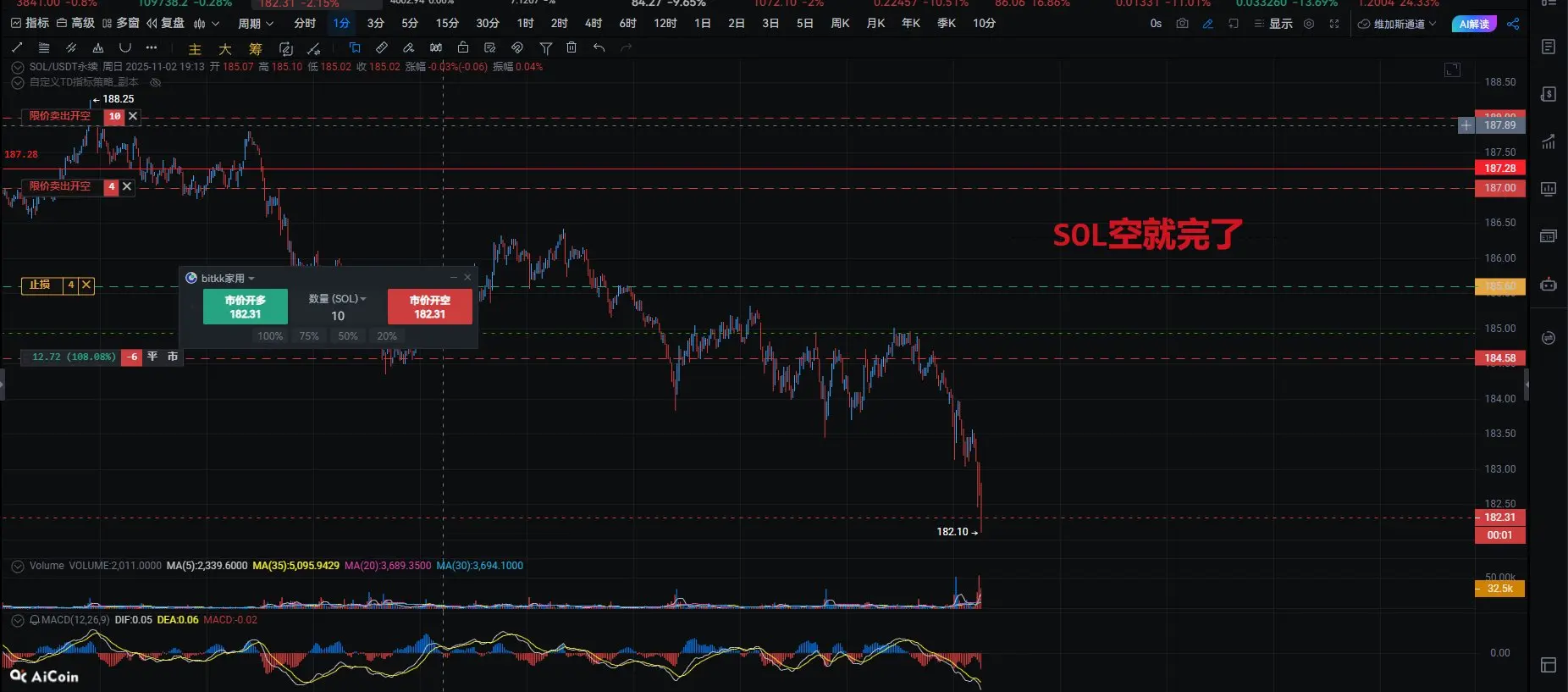Share the chart via share icon
The width and height of the screenshot is (1568, 692).
tap(1513, 24)
